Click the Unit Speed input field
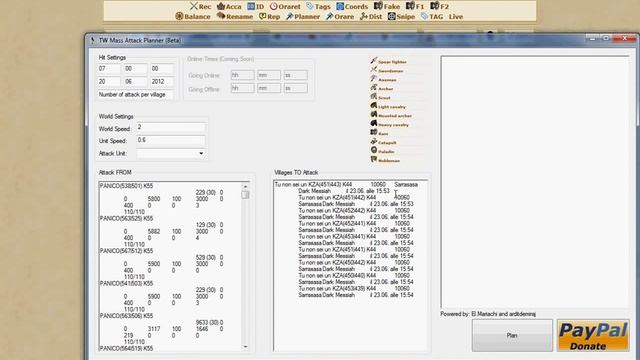This screenshot has height=360, width=640. coord(171,140)
